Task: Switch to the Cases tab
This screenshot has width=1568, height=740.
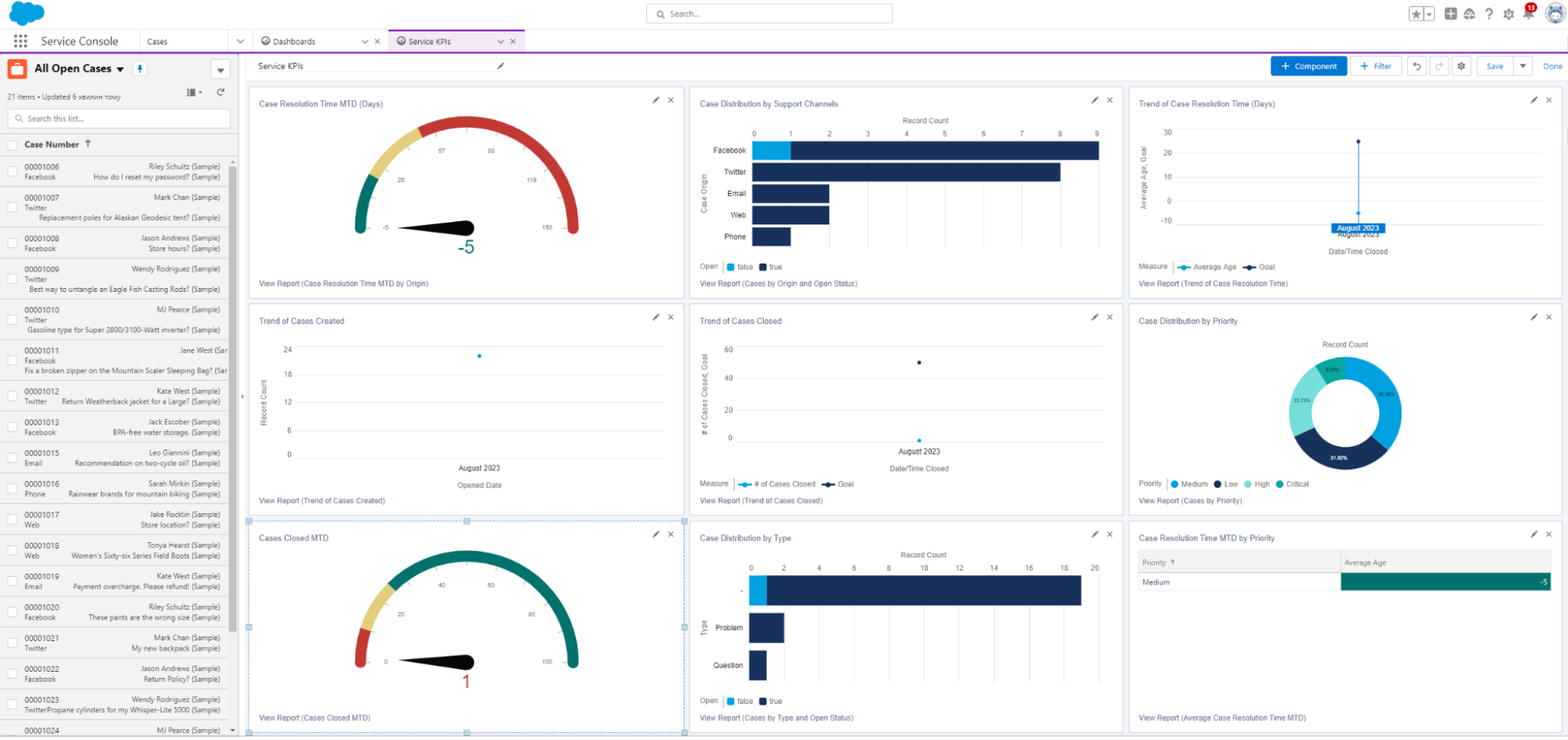Action: point(157,41)
